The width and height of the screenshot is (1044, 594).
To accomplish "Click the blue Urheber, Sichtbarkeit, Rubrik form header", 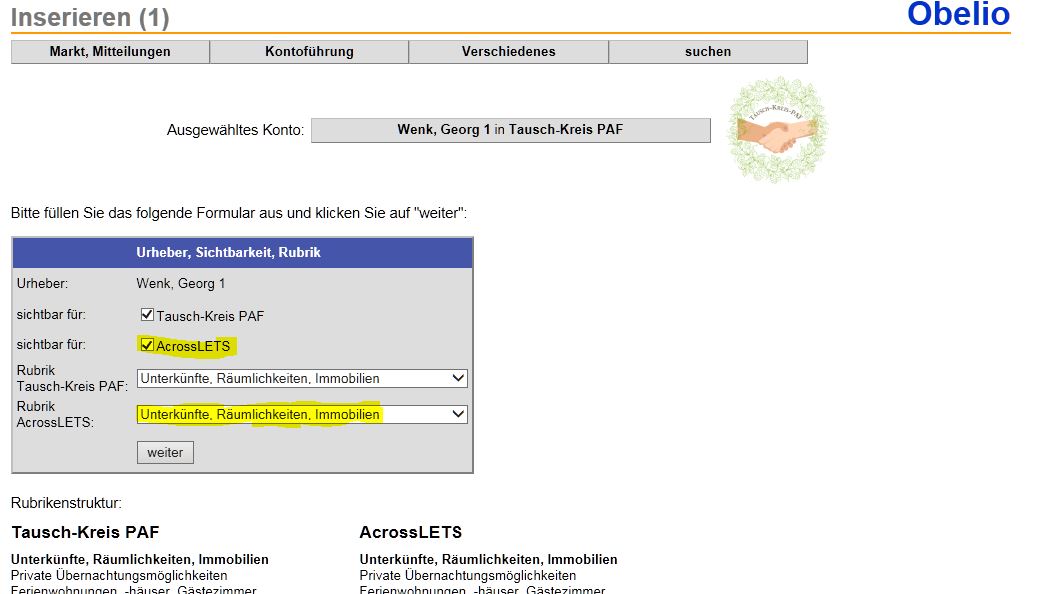I will tap(242, 253).
